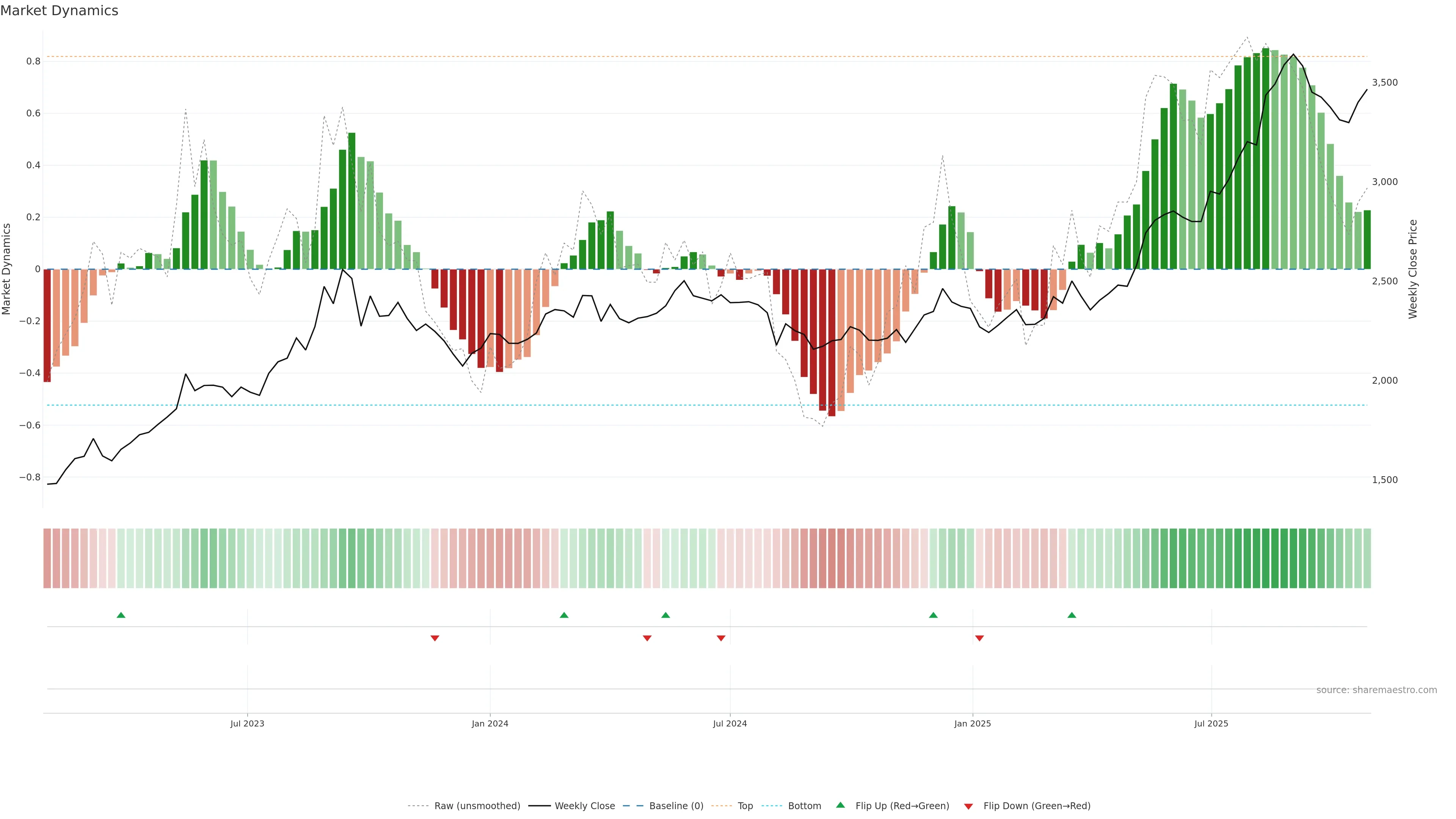Screen dimensions: 1456x819
Task: Click red flip-down triangle just before Jul 2024
Action: (x=721, y=638)
